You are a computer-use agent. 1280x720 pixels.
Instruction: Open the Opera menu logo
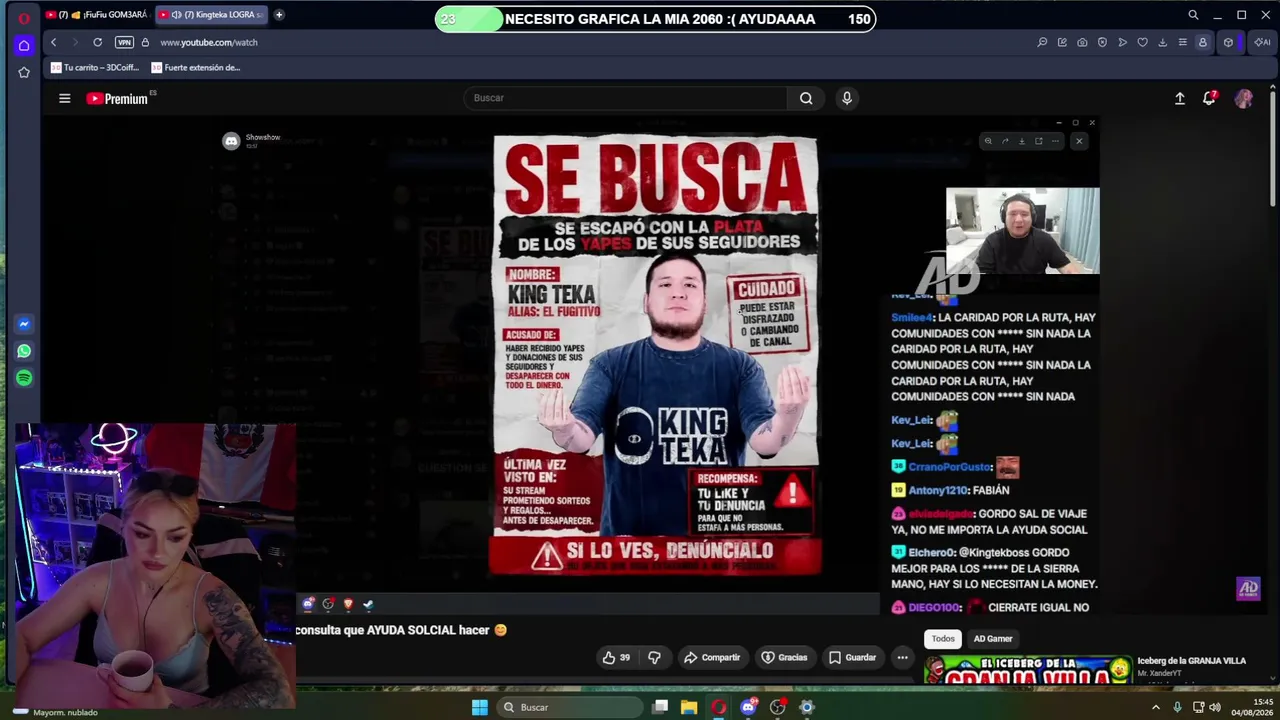tap(24, 17)
